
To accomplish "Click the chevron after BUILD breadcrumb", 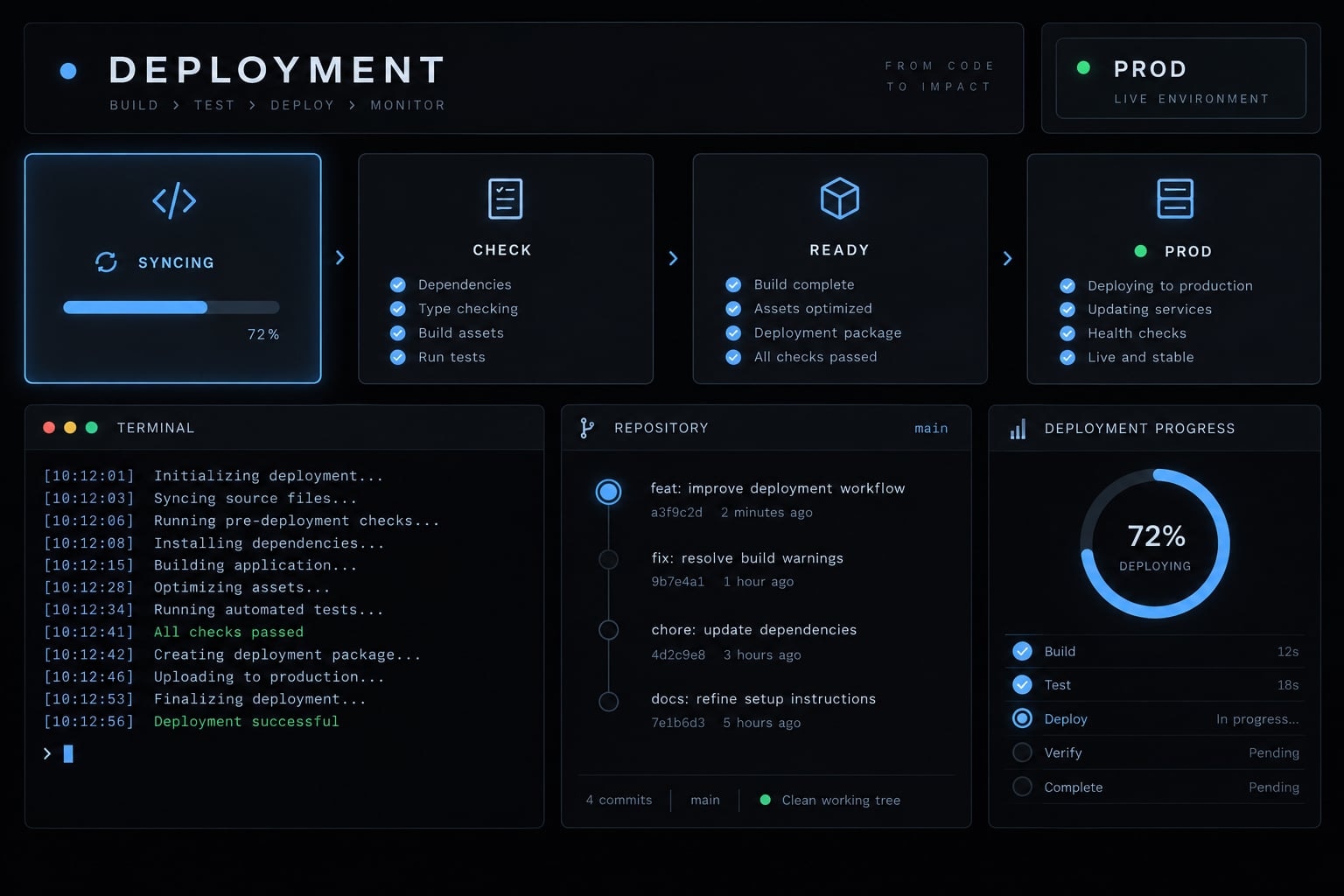I will coord(176,105).
